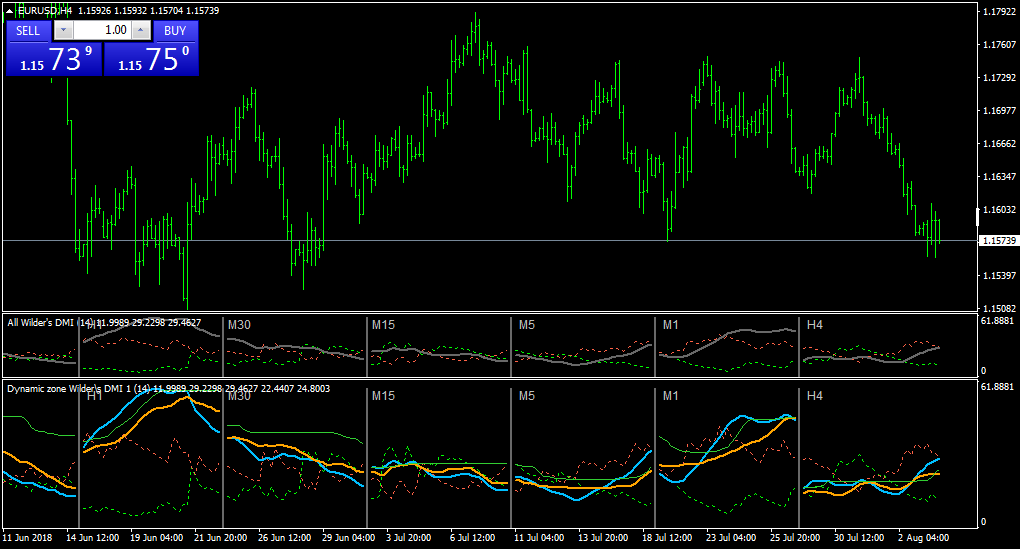
Task: Click the M30 label in the All Wilder's DMI panel
Action: tap(239, 325)
